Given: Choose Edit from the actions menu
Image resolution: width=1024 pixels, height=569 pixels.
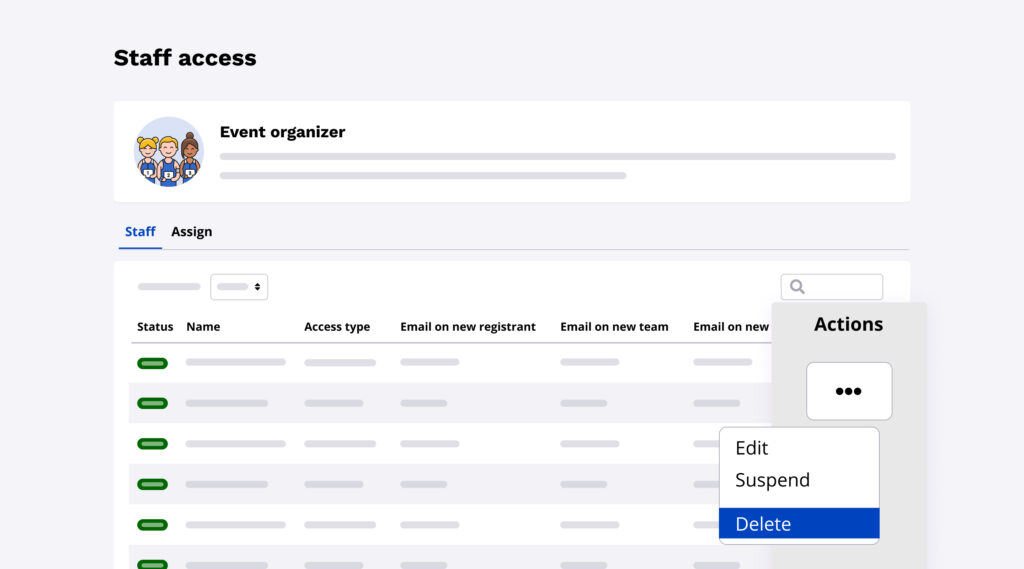Looking at the screenshot, I should point(752,448).
